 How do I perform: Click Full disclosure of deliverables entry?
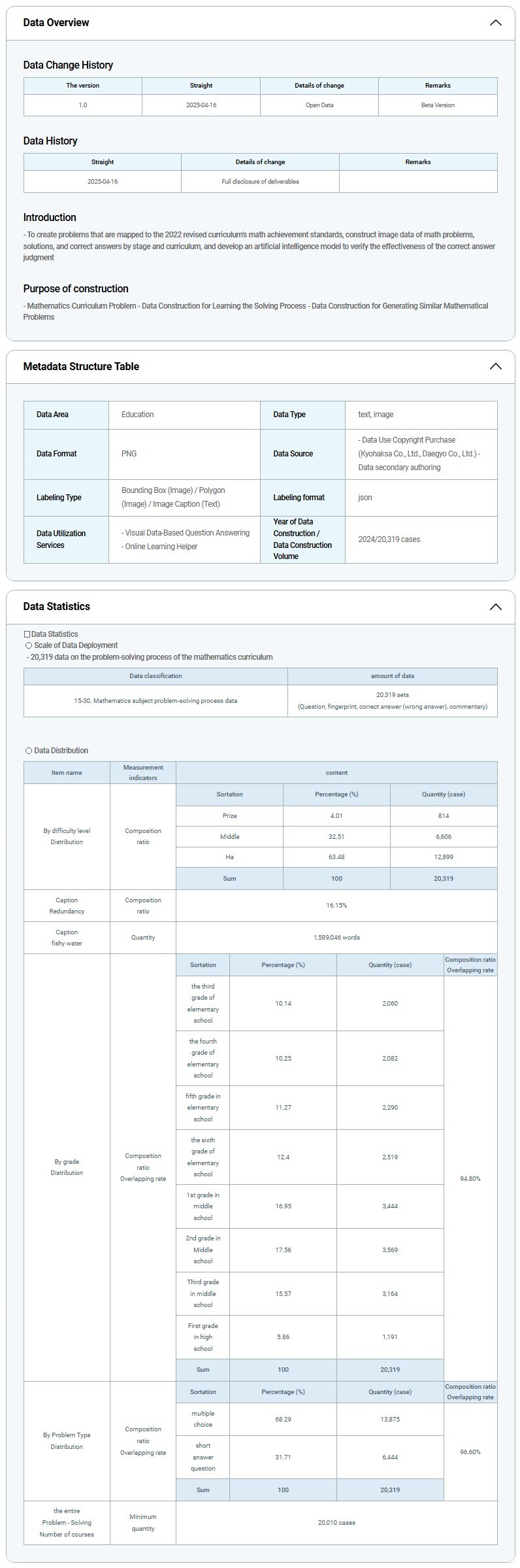(260, 182)
